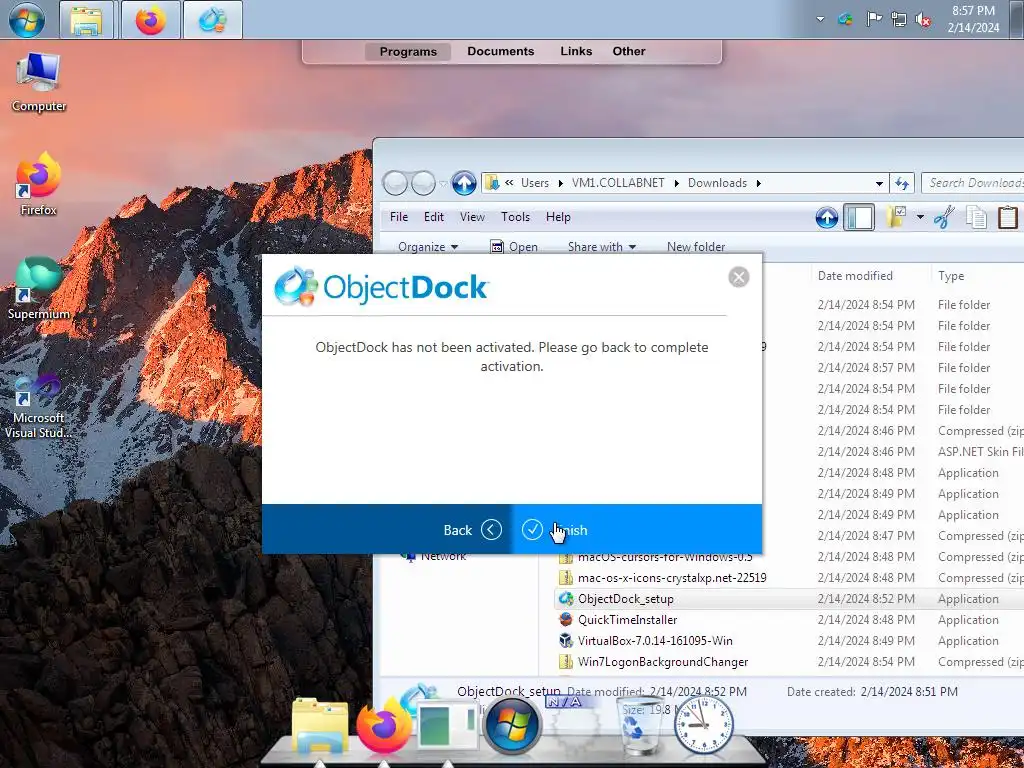Click the Copy toolbar icon
Image resolution: width=1024 pixels, height=768 pixels.
(976, 217)
